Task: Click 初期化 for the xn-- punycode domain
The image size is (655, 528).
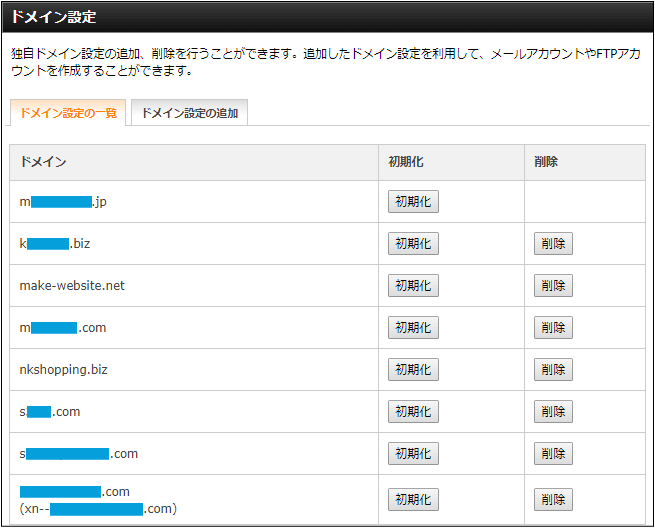Action: tap(413, 500)
